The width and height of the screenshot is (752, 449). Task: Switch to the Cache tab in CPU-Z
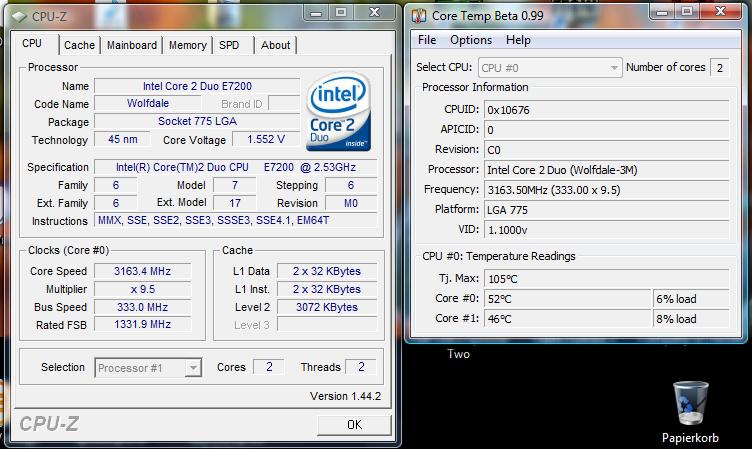pos(79,45)
